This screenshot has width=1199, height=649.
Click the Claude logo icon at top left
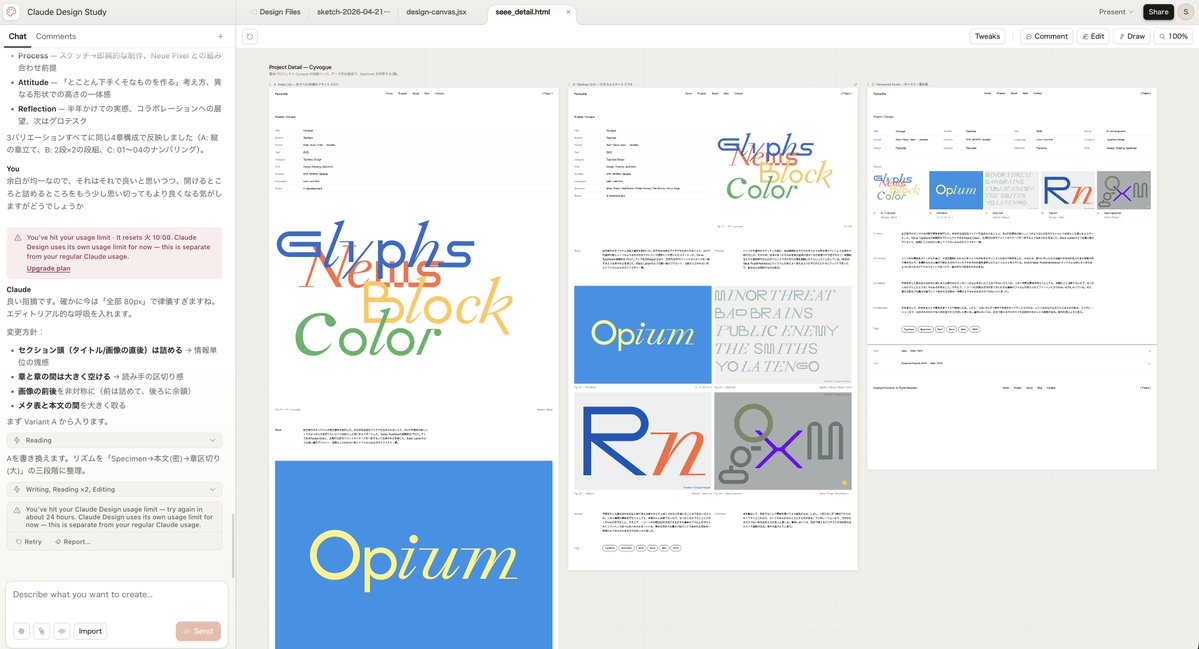click(x=11, y=11)
